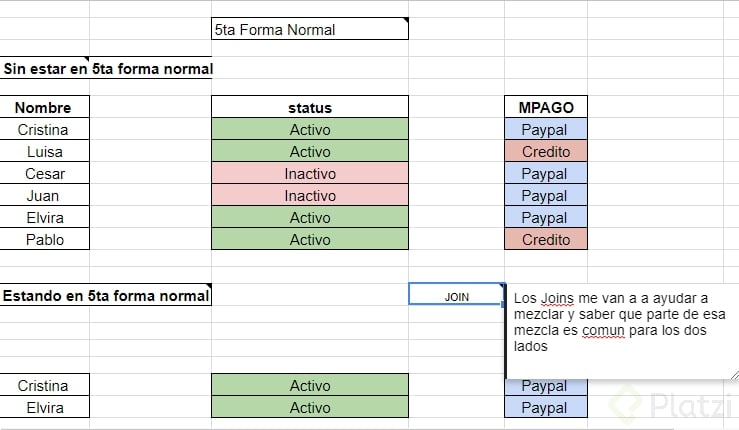Select the 'status' header cell
This screenshot has height=430, width=739.
pyautogui.click(x=310, y=107)
